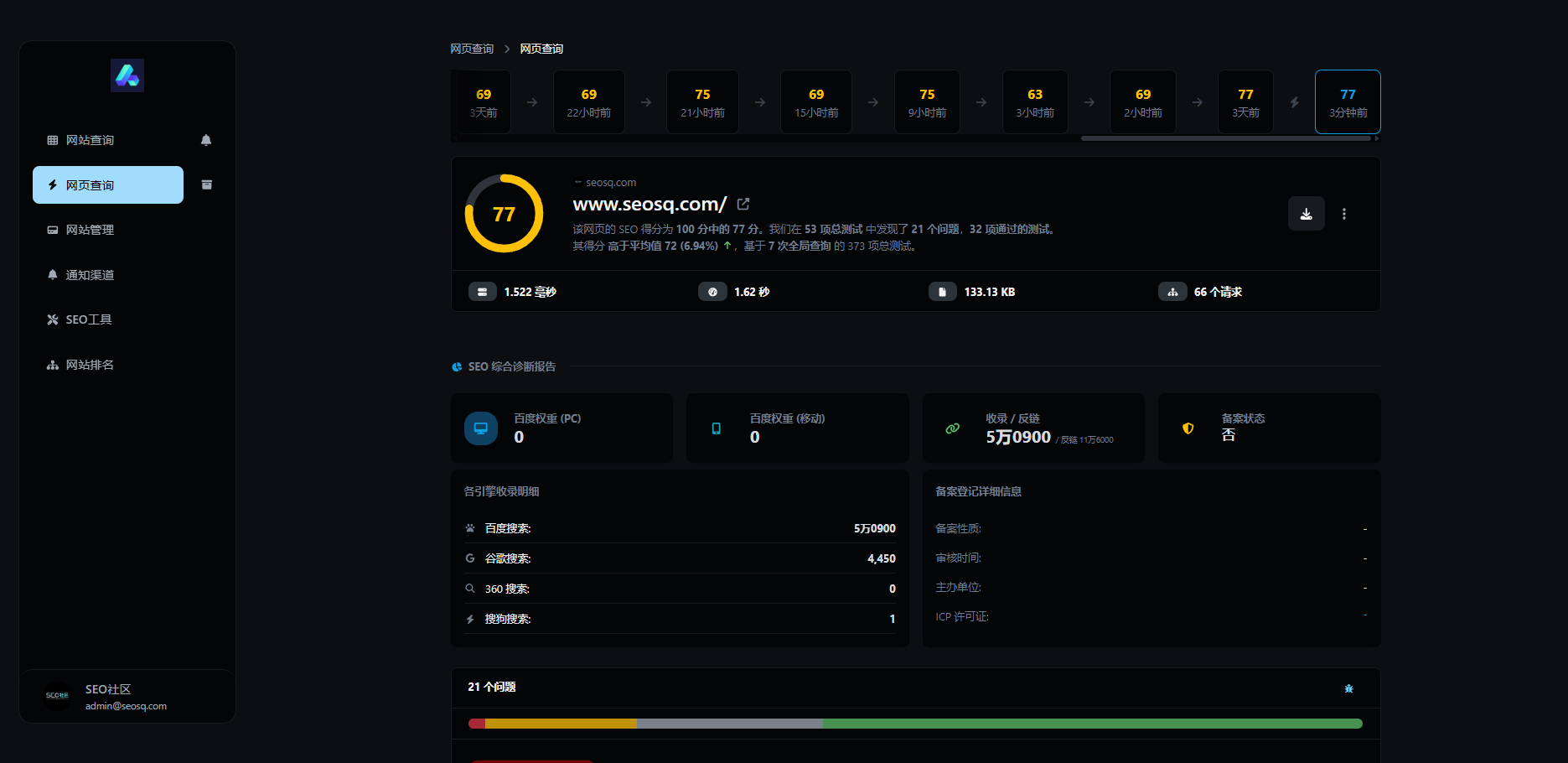Image resolution: width=1568 pixels, height=763 pixels.
Task: Open 网站管理 in the sidebar
Action: (x=90, y=230)
